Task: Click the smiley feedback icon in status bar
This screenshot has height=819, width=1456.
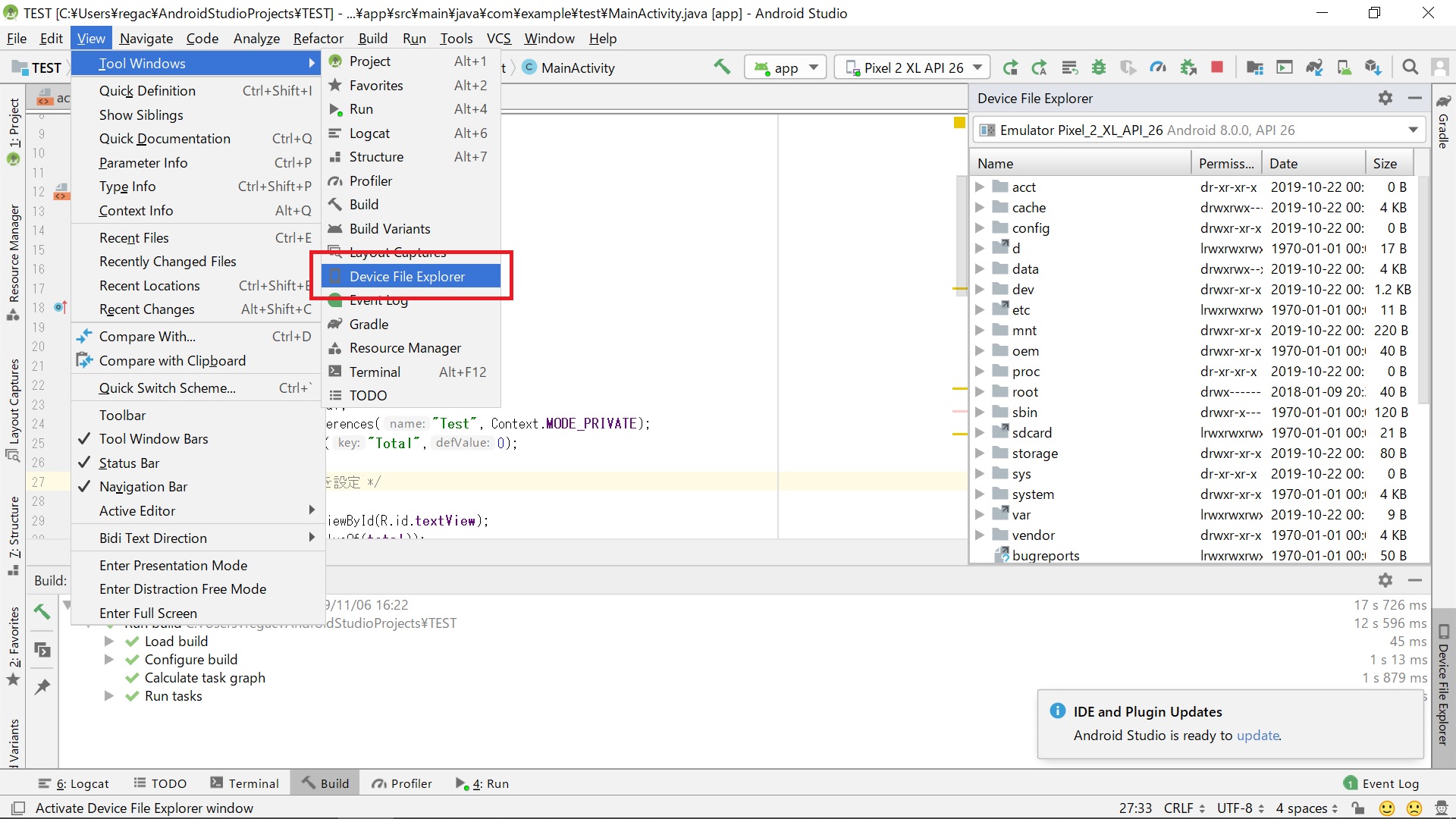Action: [1387, 808]
